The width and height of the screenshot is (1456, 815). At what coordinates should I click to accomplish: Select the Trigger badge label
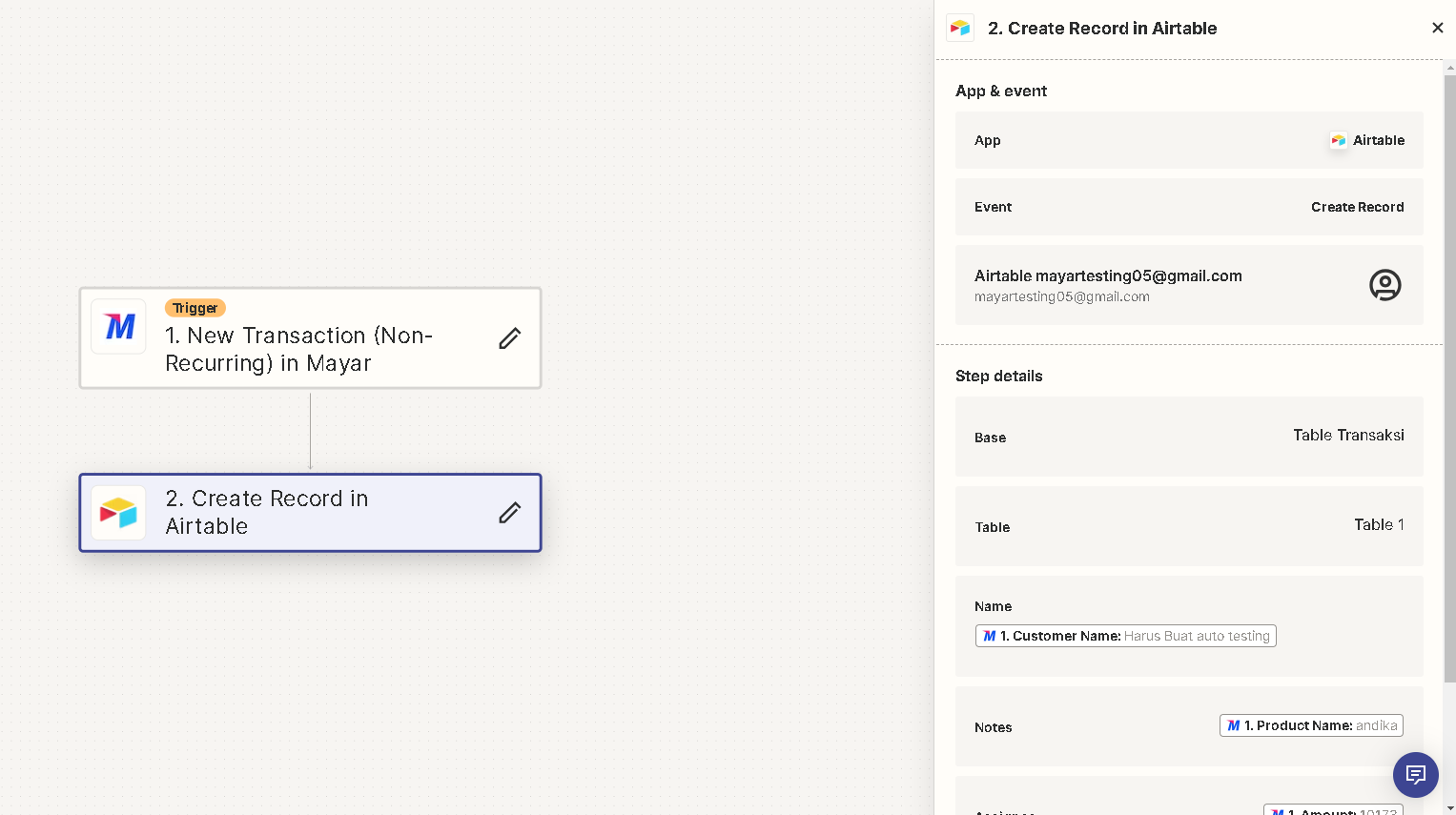coord(195,308)
